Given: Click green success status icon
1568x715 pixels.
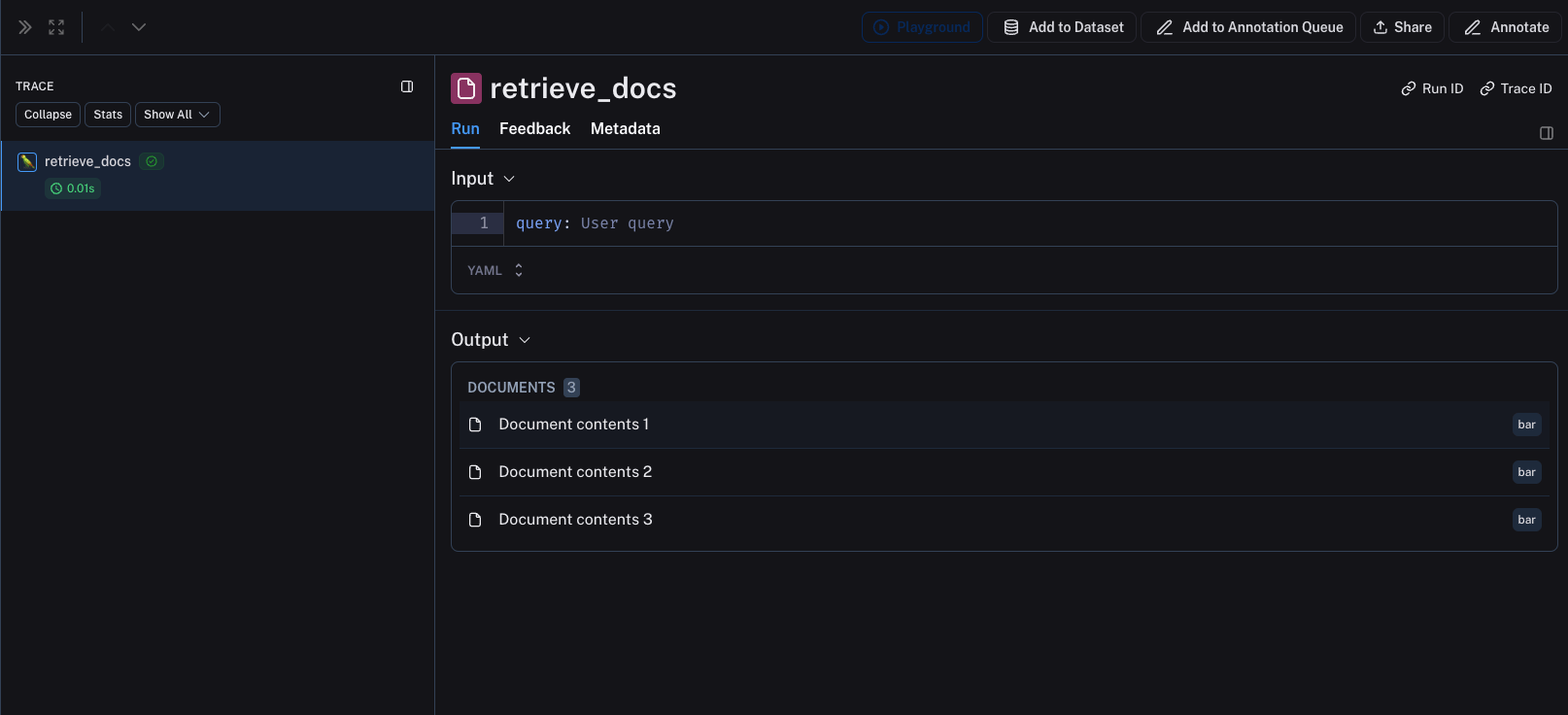Looking at the screenshot, I should point(152,161).
